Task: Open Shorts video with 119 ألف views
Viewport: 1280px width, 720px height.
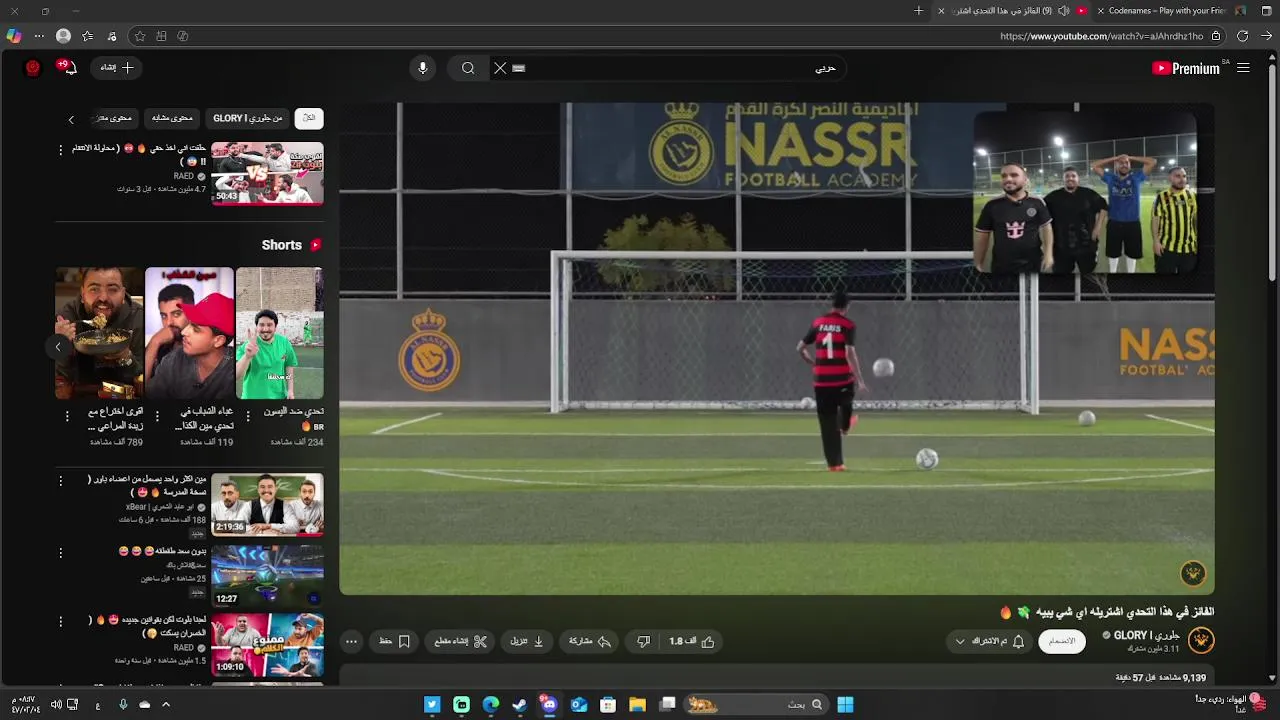Action: (x=189, y=333)
